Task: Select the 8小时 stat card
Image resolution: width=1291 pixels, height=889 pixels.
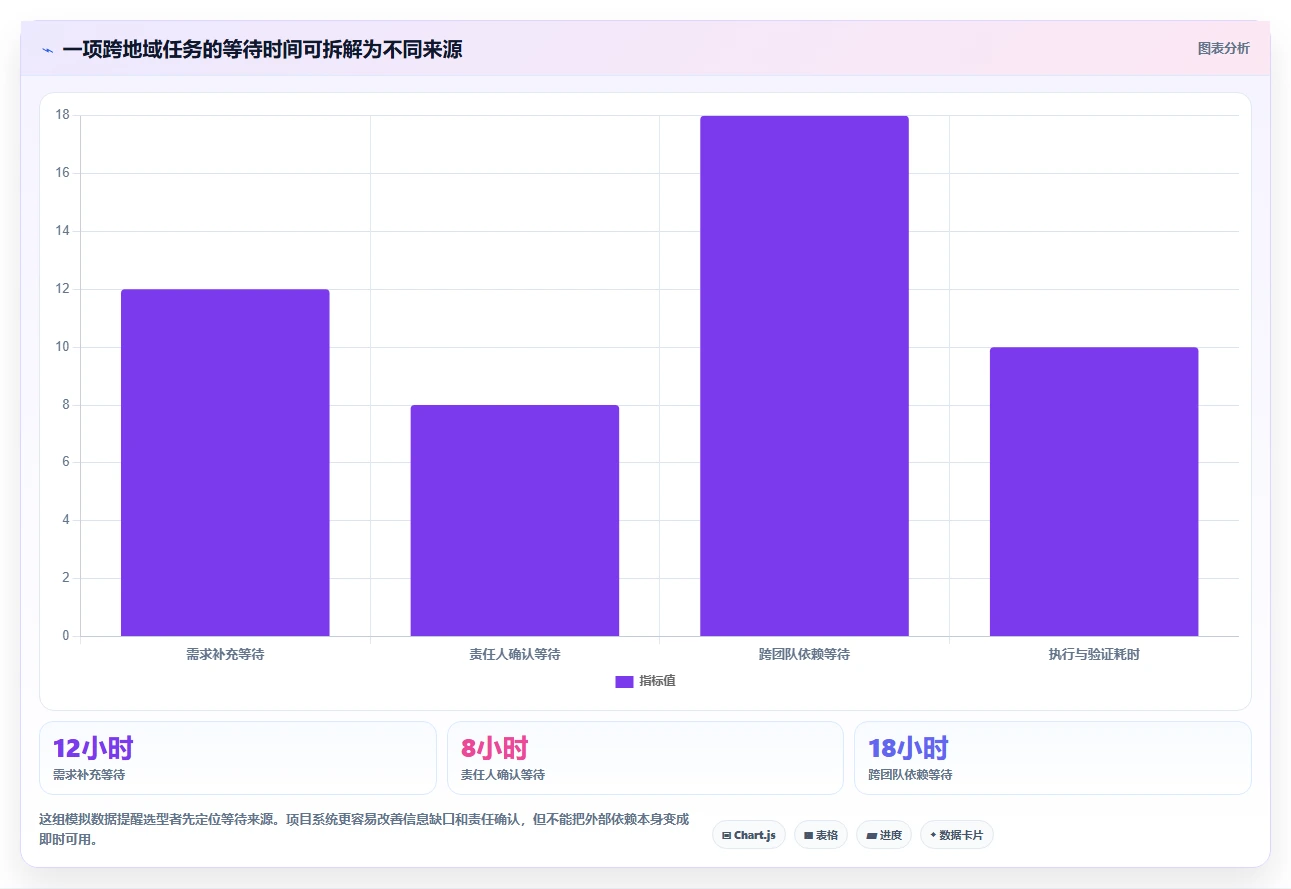Action: click(x=645, y=758)
